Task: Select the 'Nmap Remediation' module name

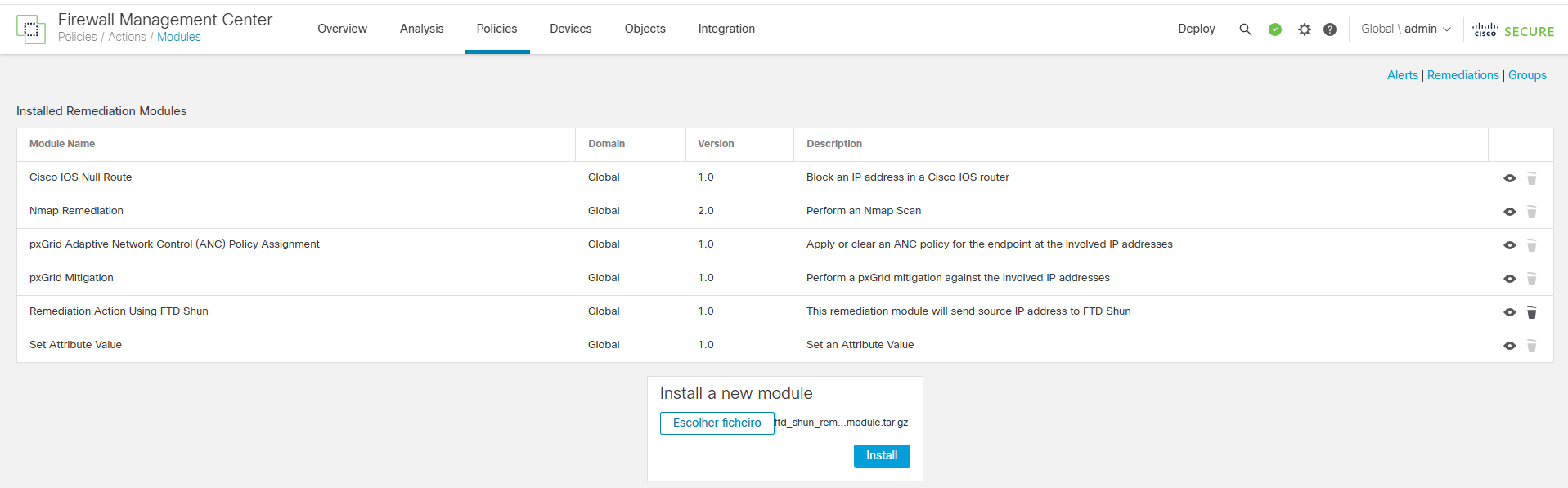Action: pyautogui.click(x=76, y=211)
